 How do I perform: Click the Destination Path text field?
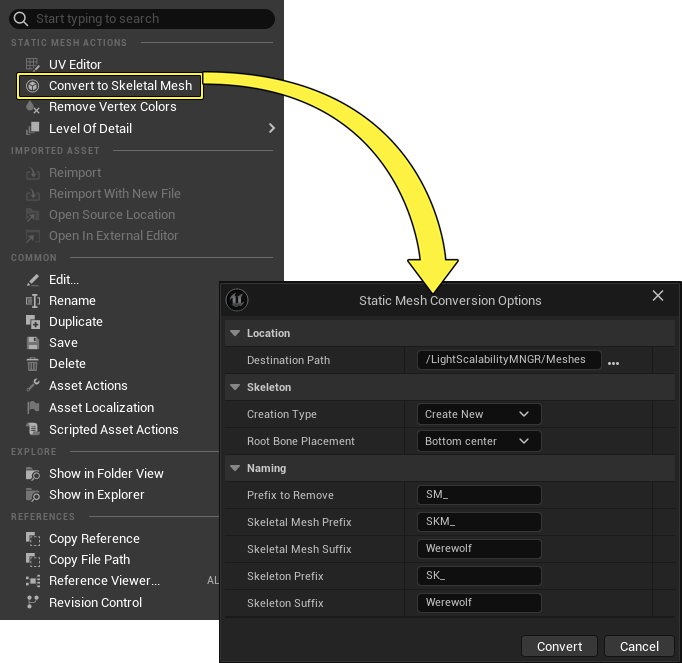(509, 360)
